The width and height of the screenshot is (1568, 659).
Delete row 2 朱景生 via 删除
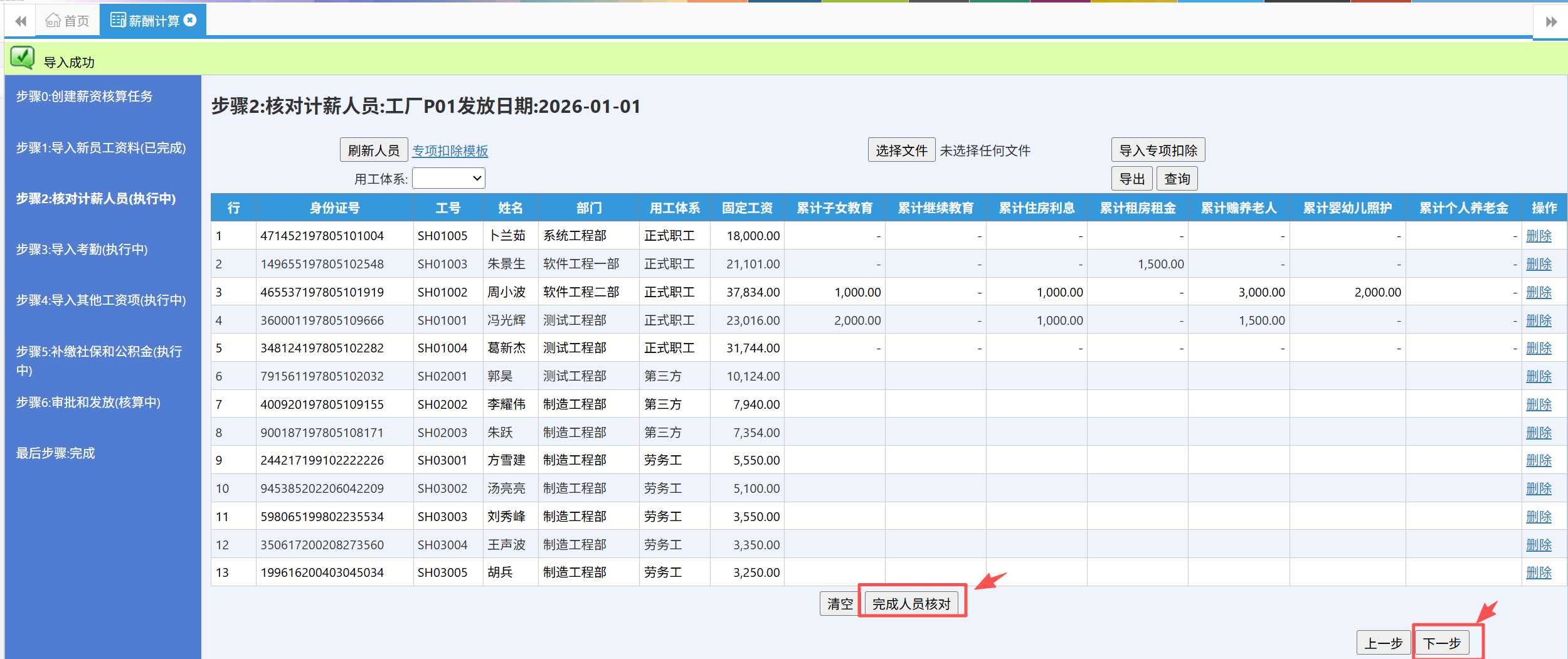tap(1539, 264)
